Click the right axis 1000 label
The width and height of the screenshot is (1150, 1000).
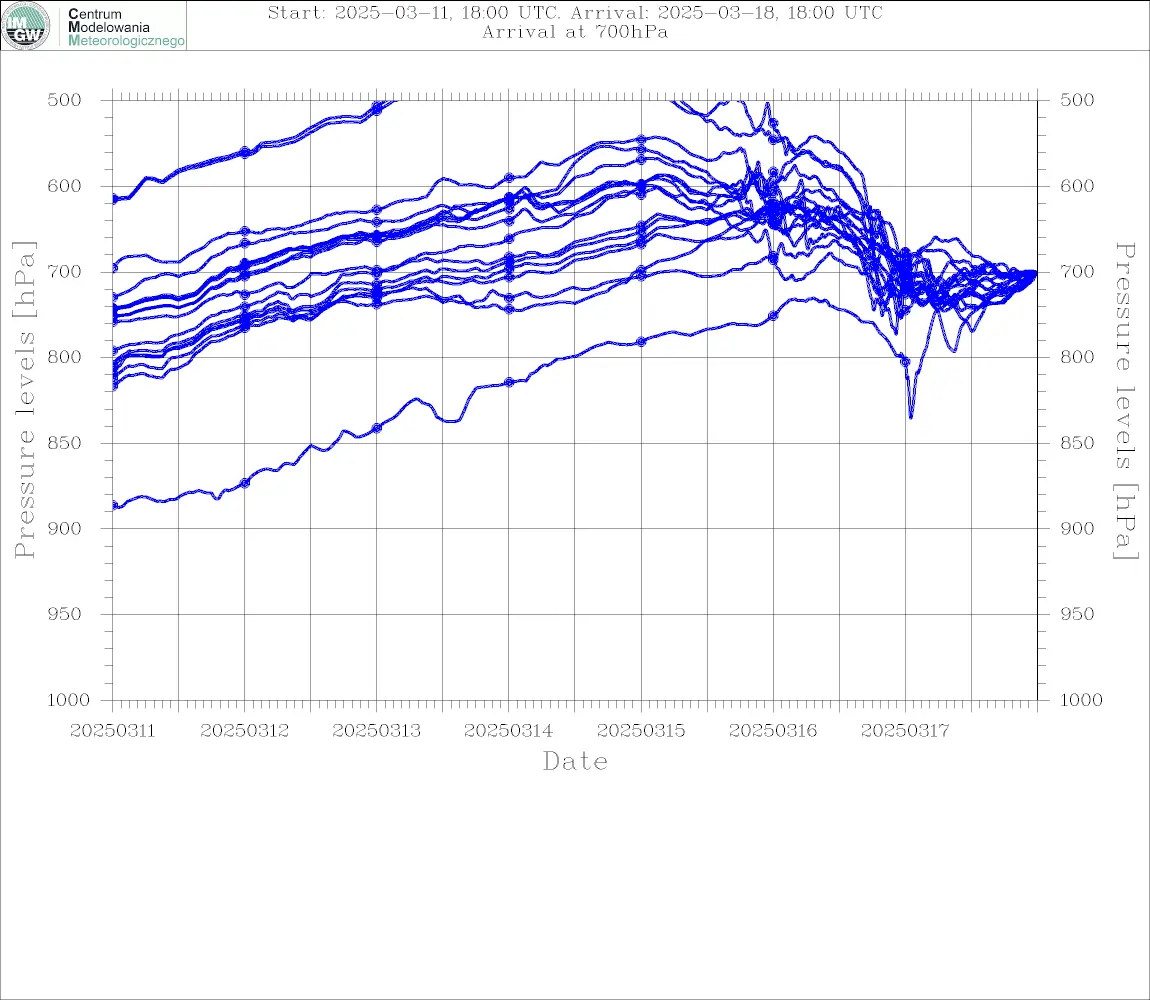[x=1081, y=700]
